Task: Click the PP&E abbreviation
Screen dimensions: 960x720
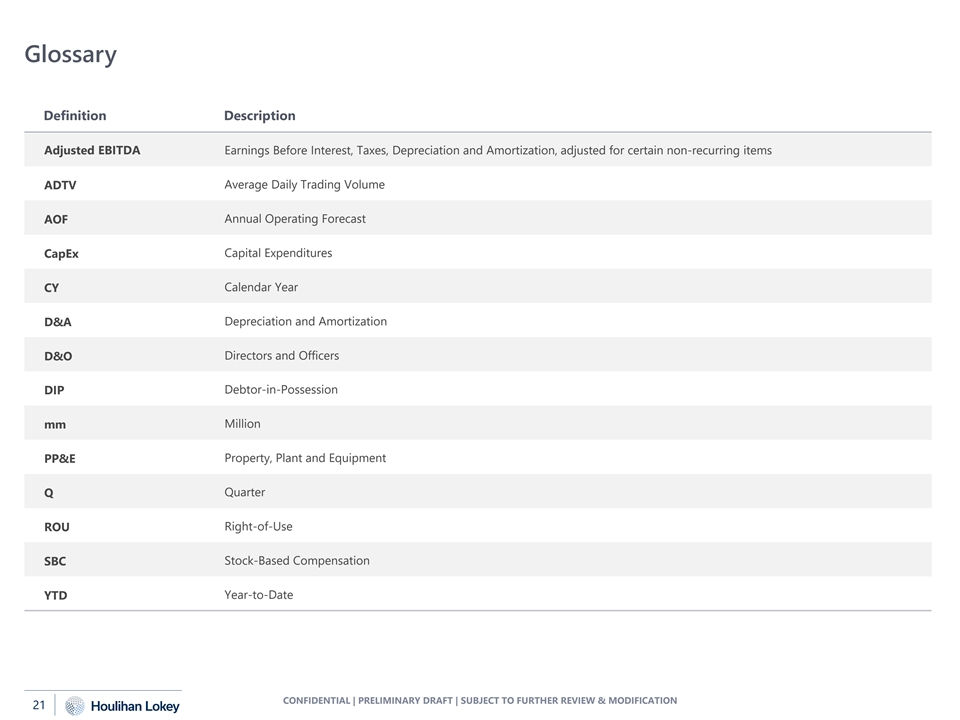Action: pos(60,459)
